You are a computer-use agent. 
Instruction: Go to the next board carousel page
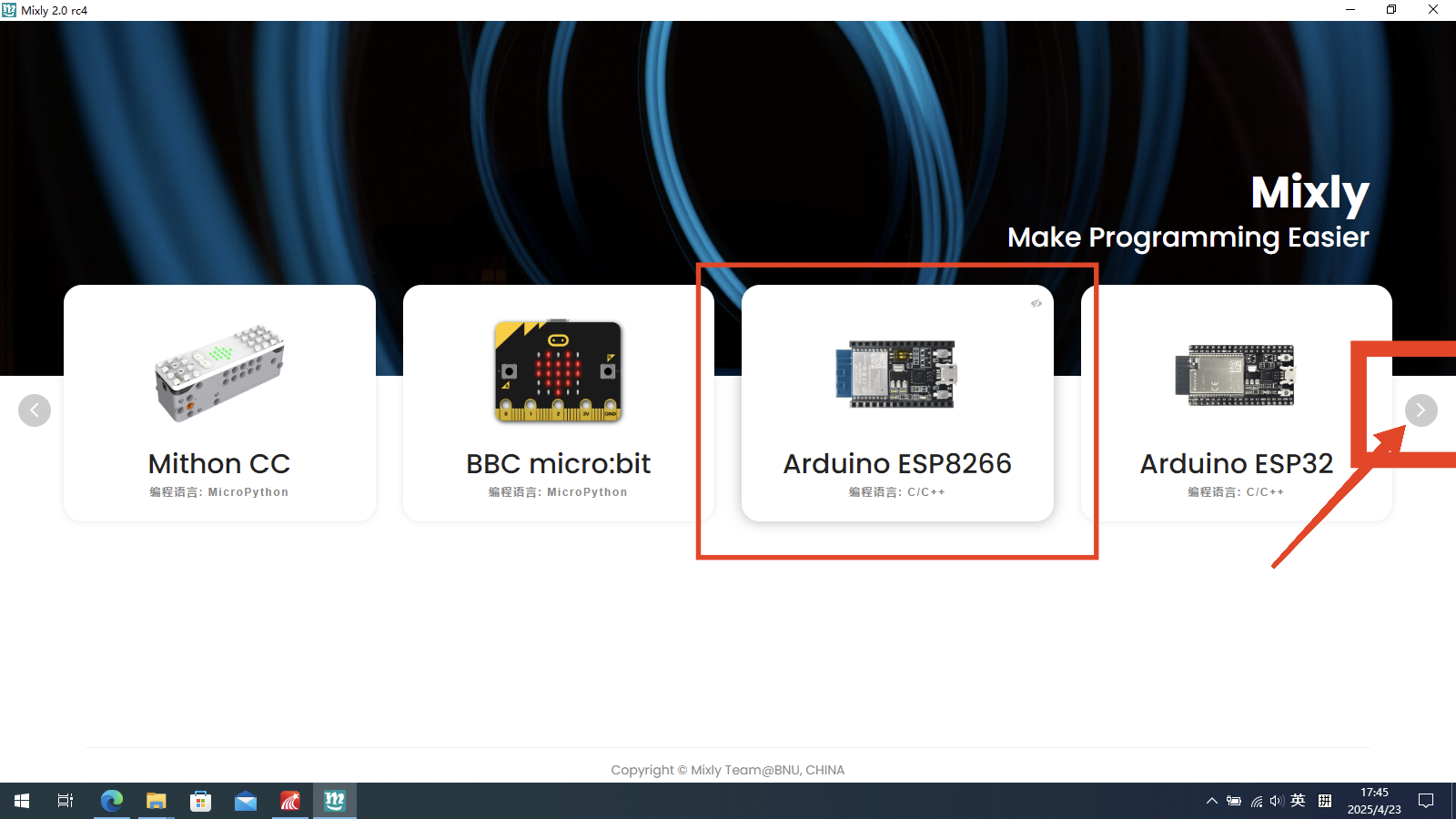tap(1421, 410)
